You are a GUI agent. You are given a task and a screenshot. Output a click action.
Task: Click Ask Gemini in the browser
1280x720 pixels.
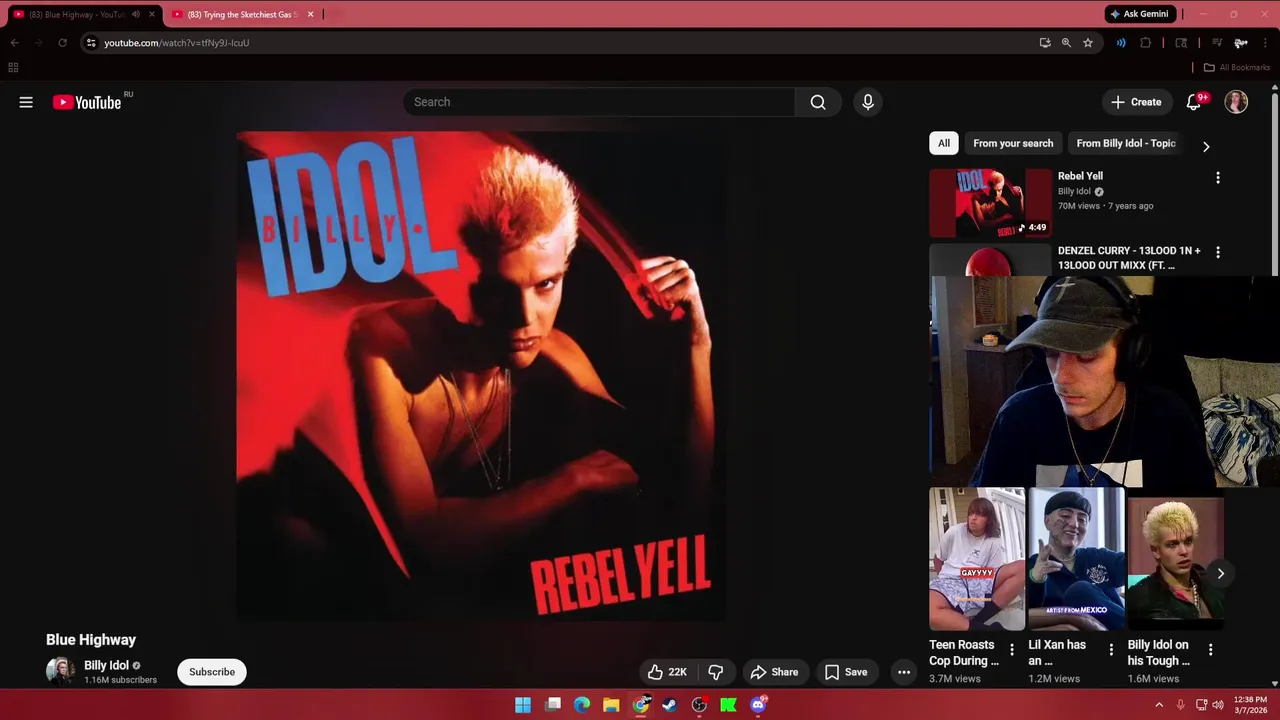coord(1139,14)
